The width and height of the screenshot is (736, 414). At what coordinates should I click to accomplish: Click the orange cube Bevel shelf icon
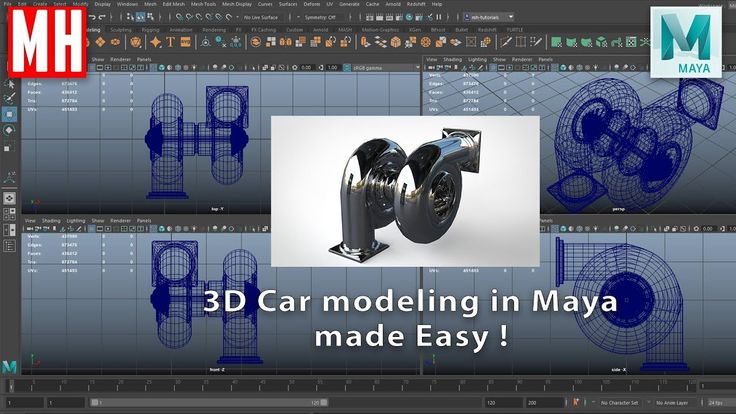396,42
